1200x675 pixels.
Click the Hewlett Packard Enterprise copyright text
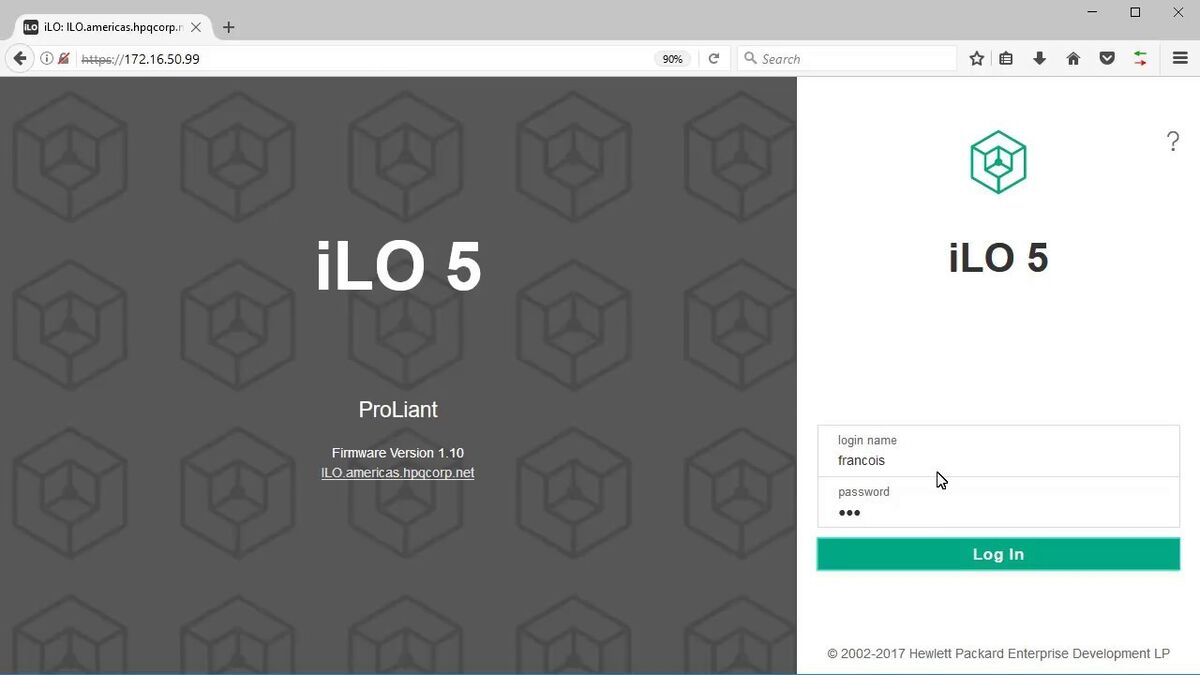[x=998, y=654]
